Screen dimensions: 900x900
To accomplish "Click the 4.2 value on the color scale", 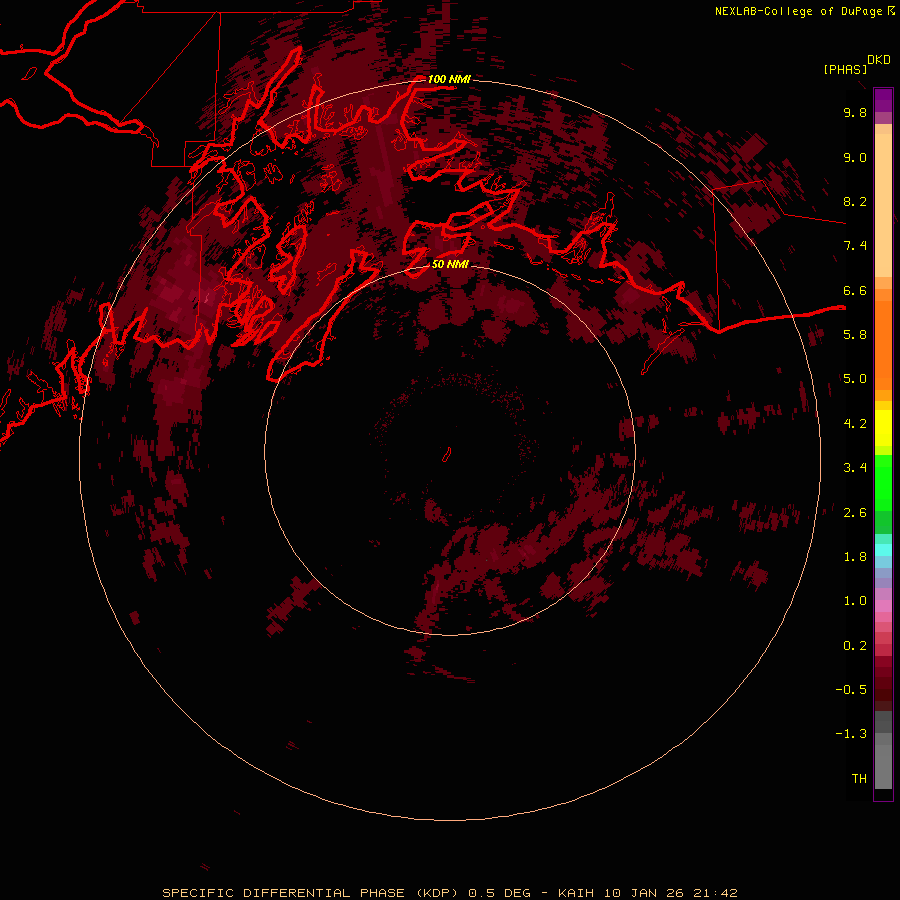I will [855, 424].
